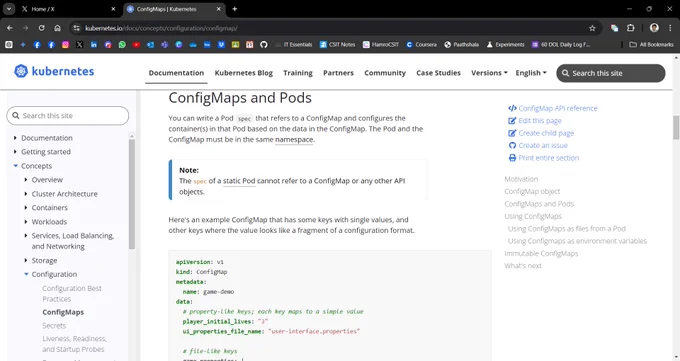
Task: Open the Chrome profile avatar
Action: pyautogui.click(x=654, y=28)
